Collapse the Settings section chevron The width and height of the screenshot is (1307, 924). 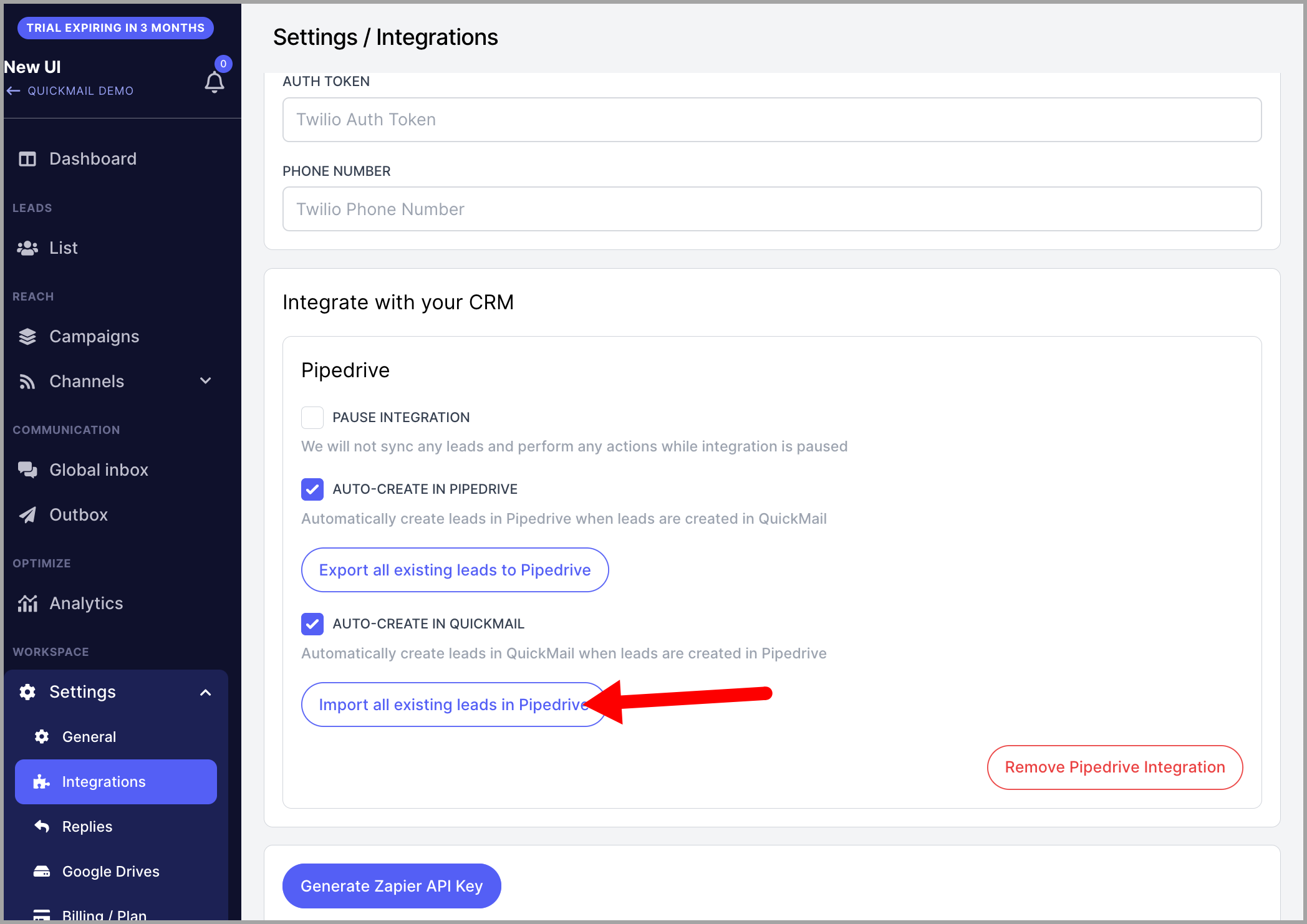coord(206,693)
